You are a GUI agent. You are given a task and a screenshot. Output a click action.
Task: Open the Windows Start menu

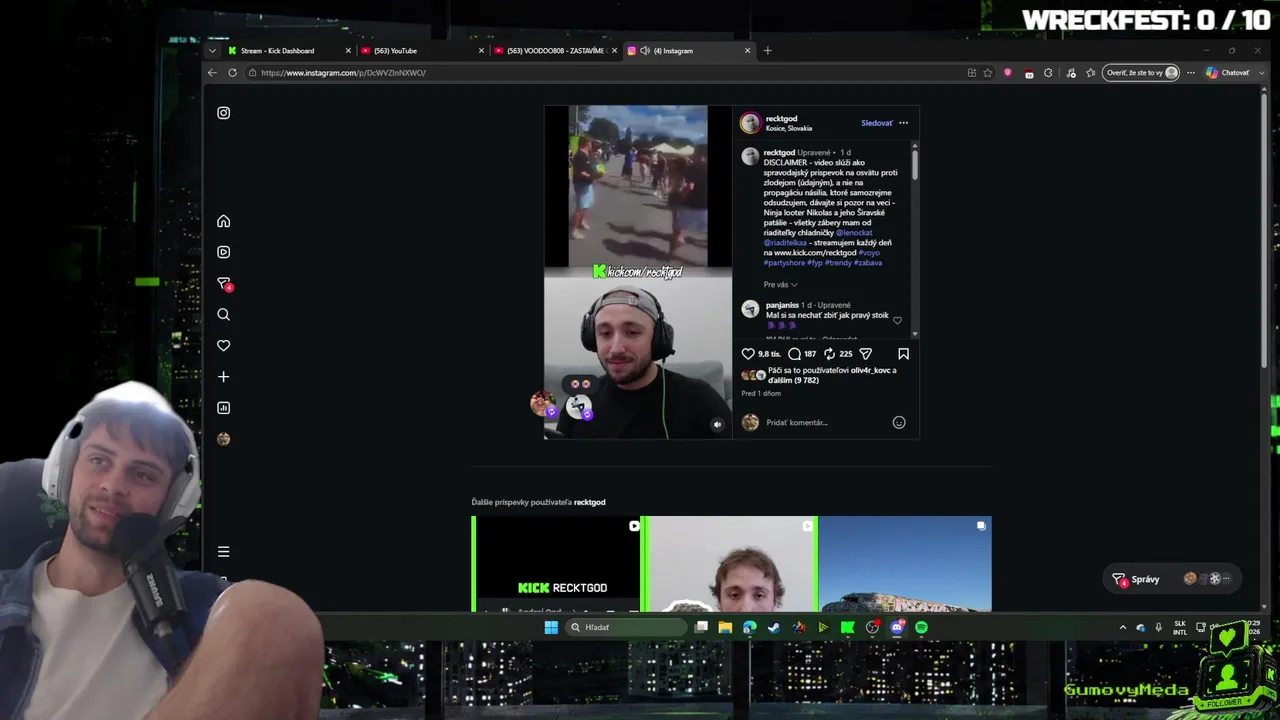click(x=551, y=628)
